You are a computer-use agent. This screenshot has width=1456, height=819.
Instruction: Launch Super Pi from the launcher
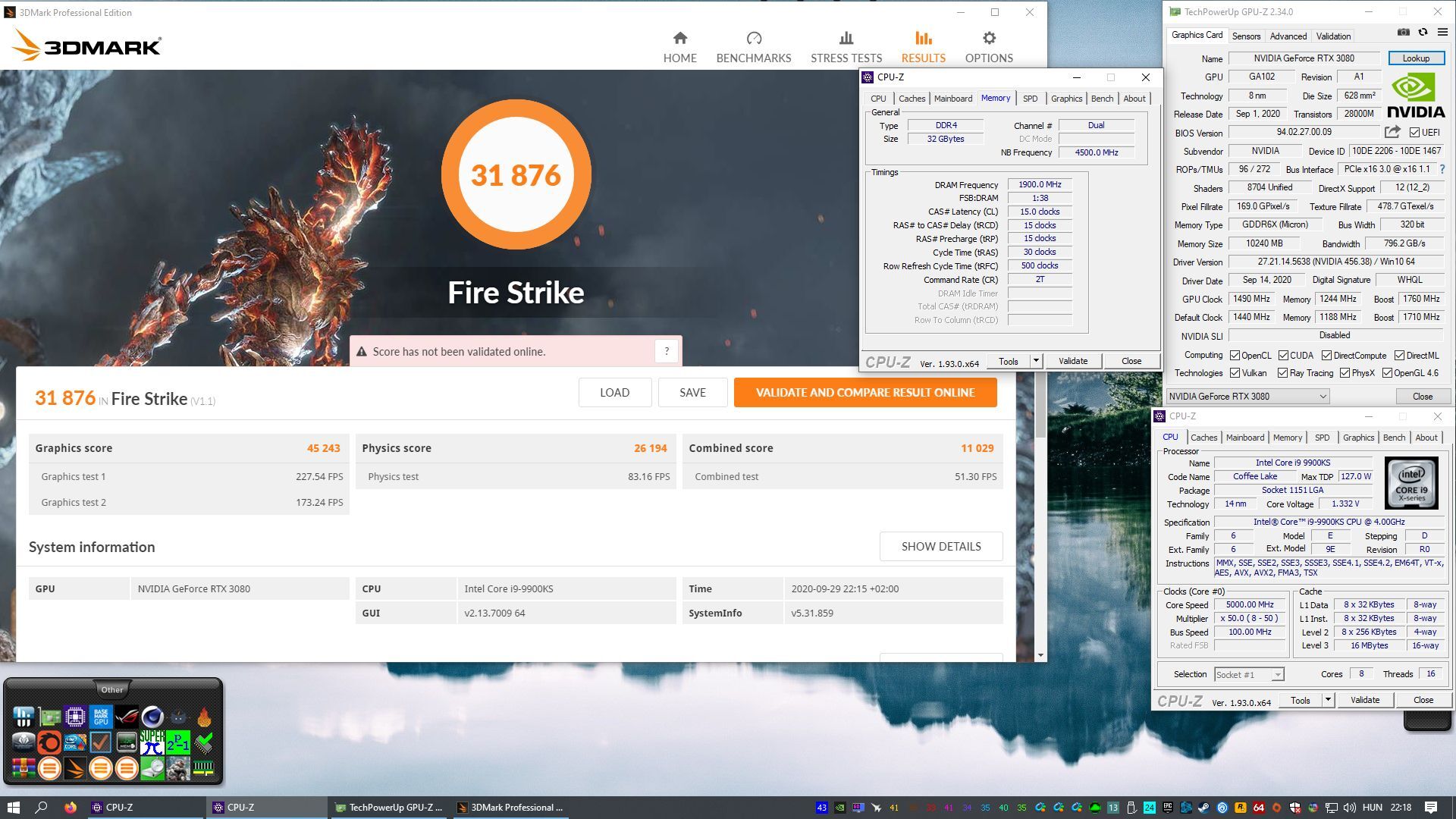pos(152,742)
